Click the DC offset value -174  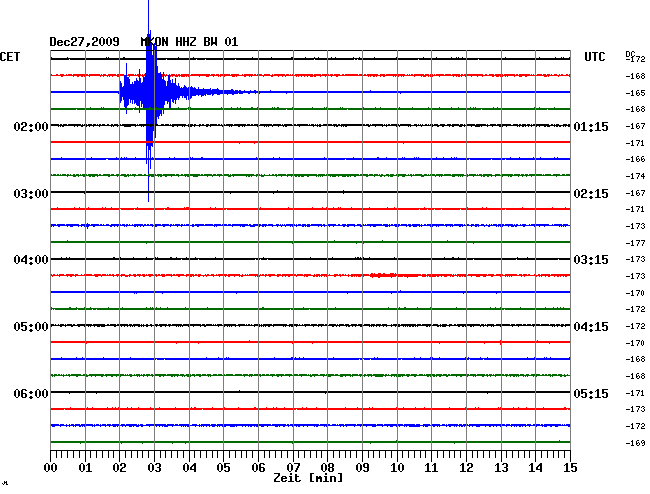[x=635, y=176]
